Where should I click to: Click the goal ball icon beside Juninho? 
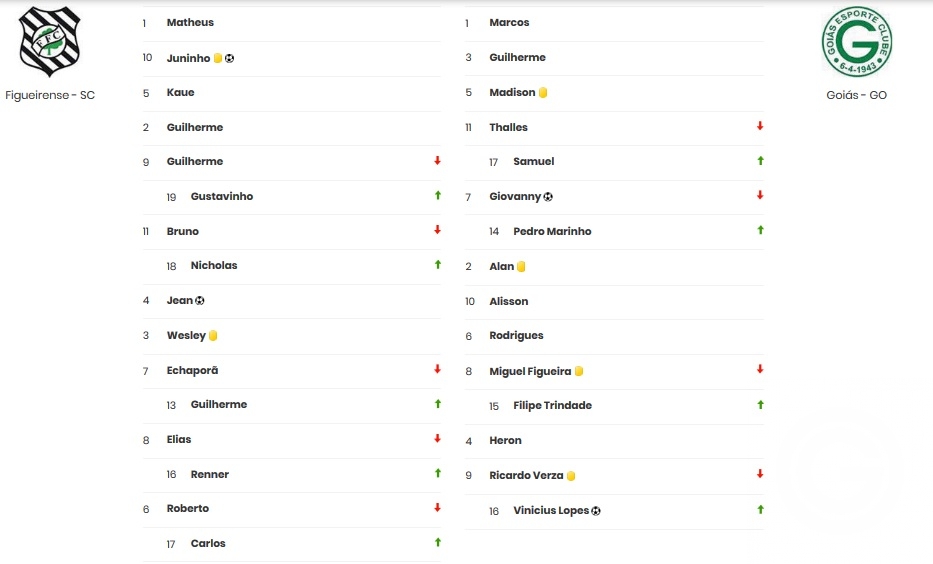[230, 58]
